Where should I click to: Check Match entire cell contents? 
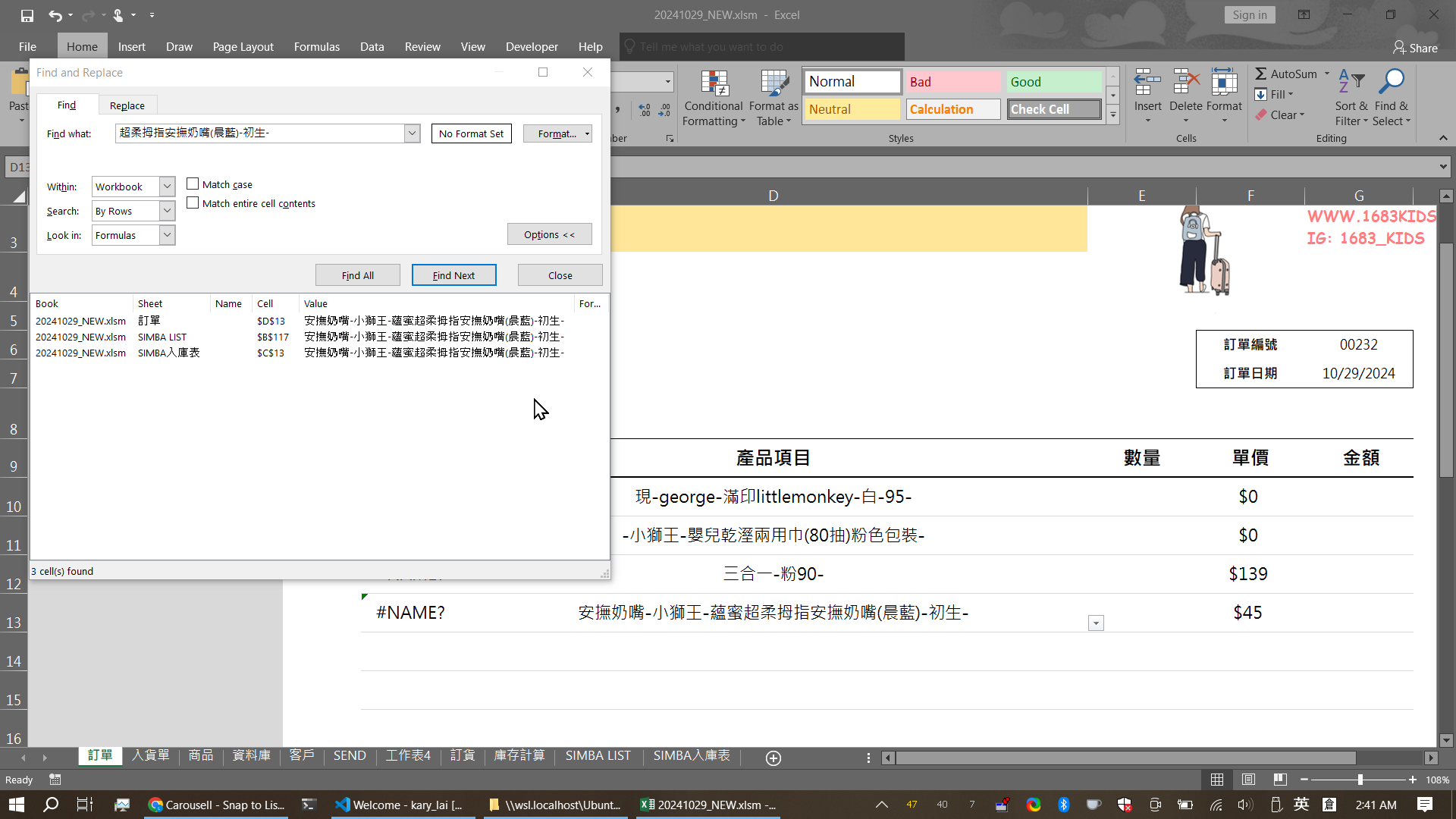[x=193, y=203]
